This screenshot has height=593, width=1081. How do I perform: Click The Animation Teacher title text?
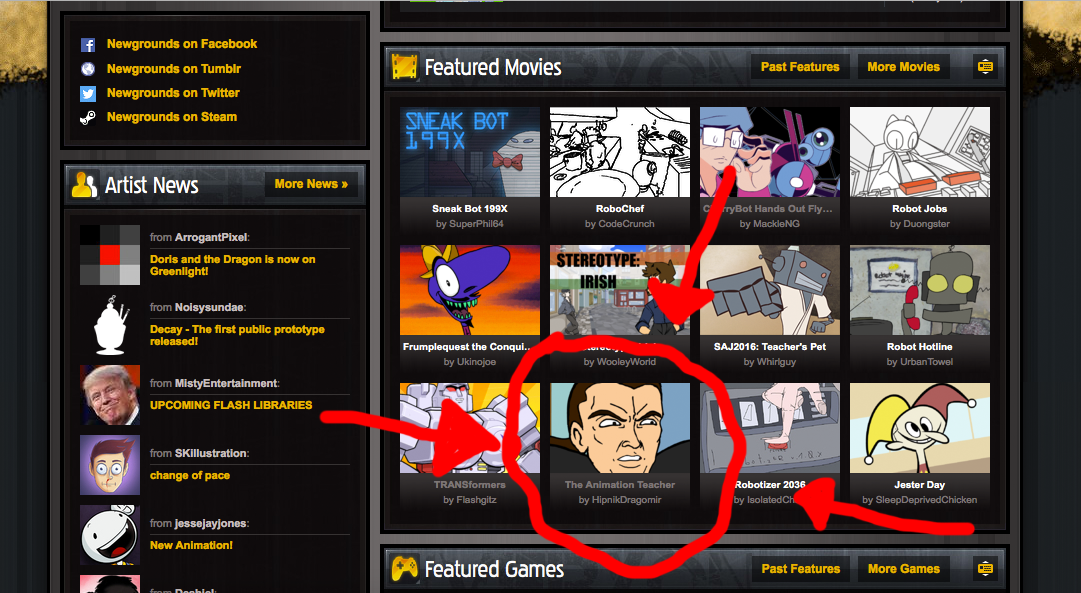tap(620, 485)
